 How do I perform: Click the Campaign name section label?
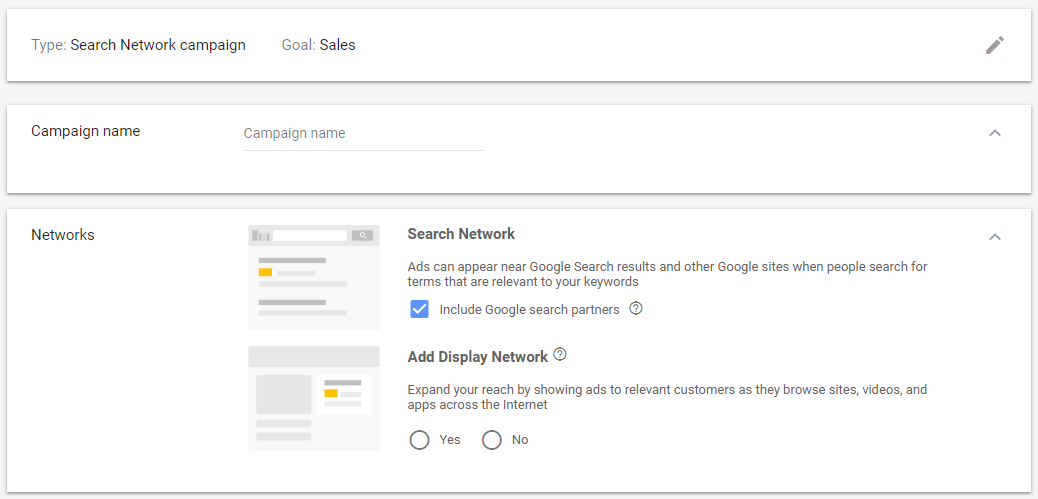click(86, 131)
